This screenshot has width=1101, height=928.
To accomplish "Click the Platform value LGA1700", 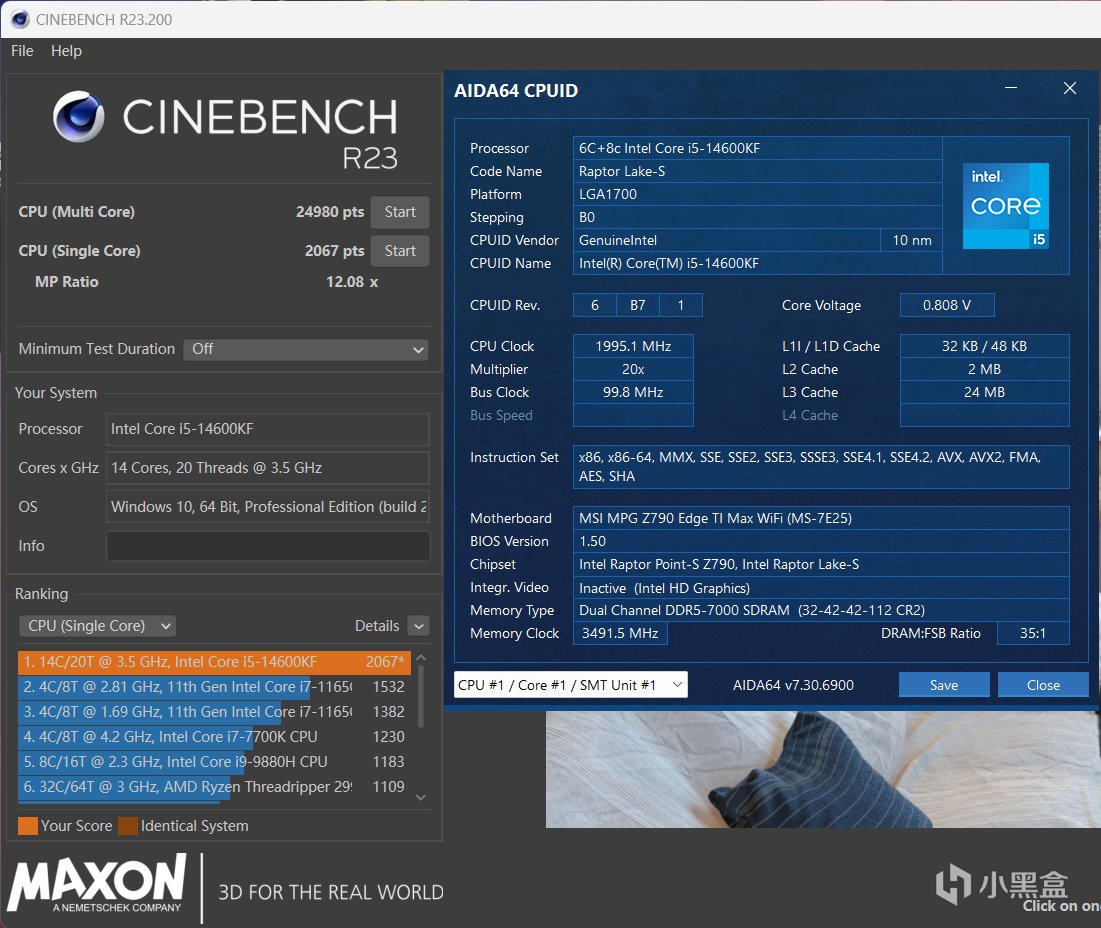I will (x=757, y=194).
